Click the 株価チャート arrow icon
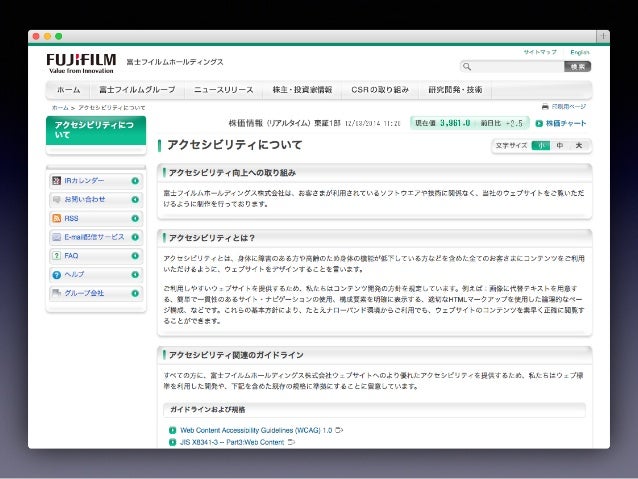This screenshot has height=479, width=638. (539, 123)
